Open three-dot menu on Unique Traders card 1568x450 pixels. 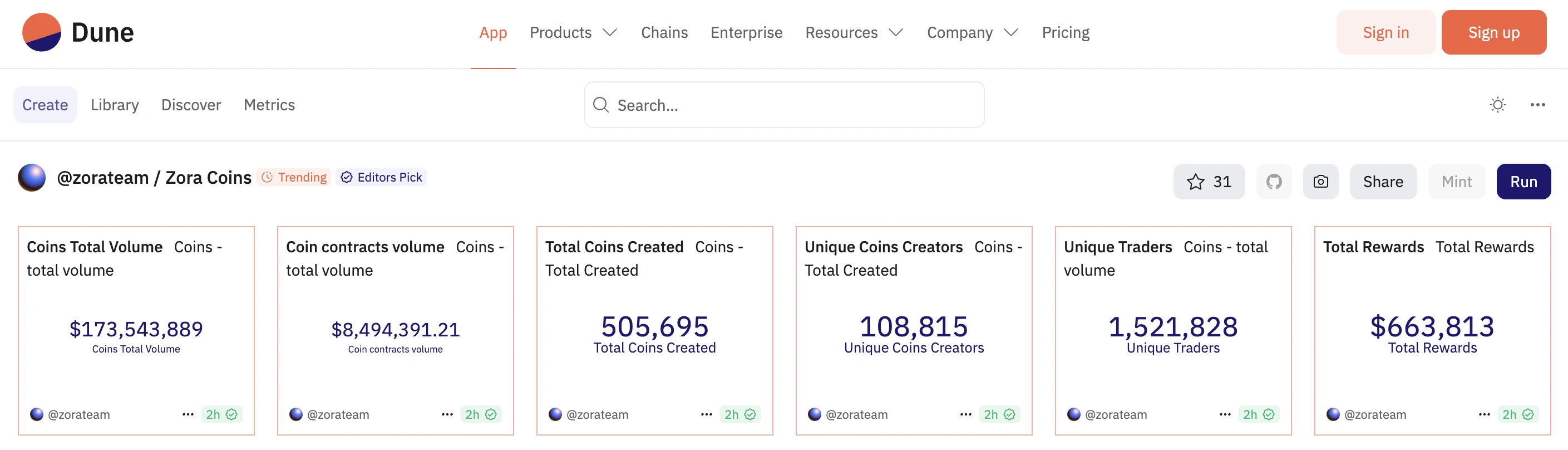[1225, 414]
